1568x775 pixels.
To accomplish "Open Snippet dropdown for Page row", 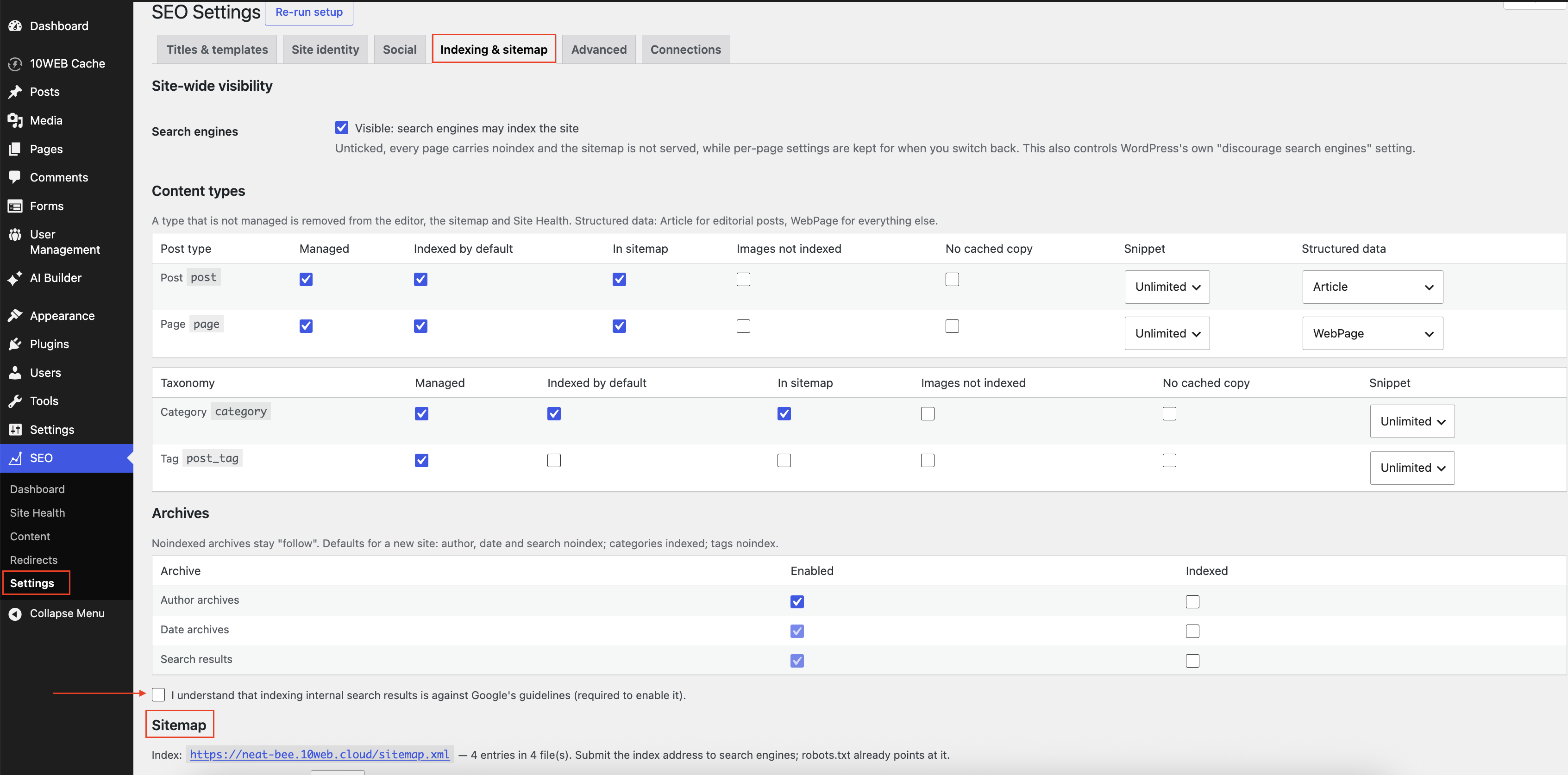I will tap(1167, 333).
